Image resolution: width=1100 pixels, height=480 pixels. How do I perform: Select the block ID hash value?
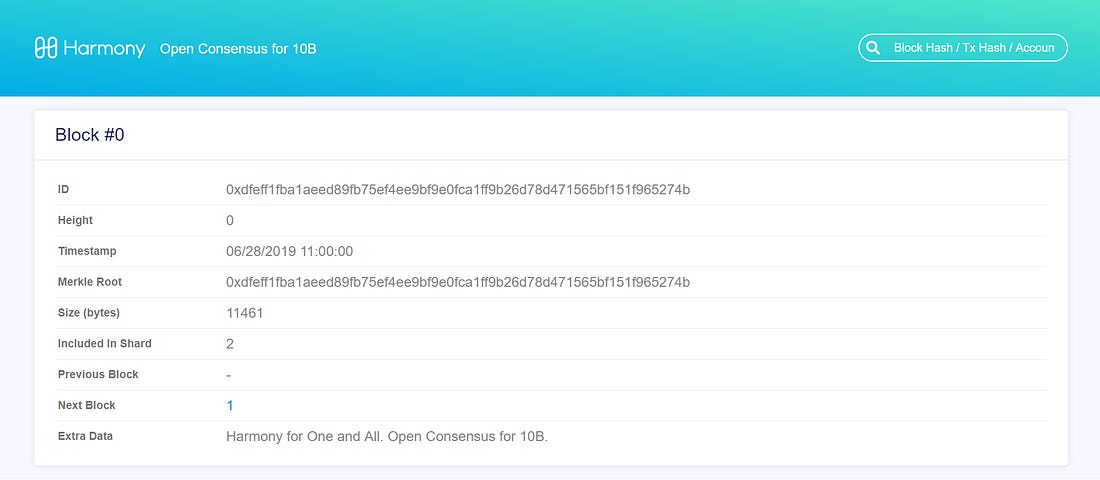click(x=458, y=189)
